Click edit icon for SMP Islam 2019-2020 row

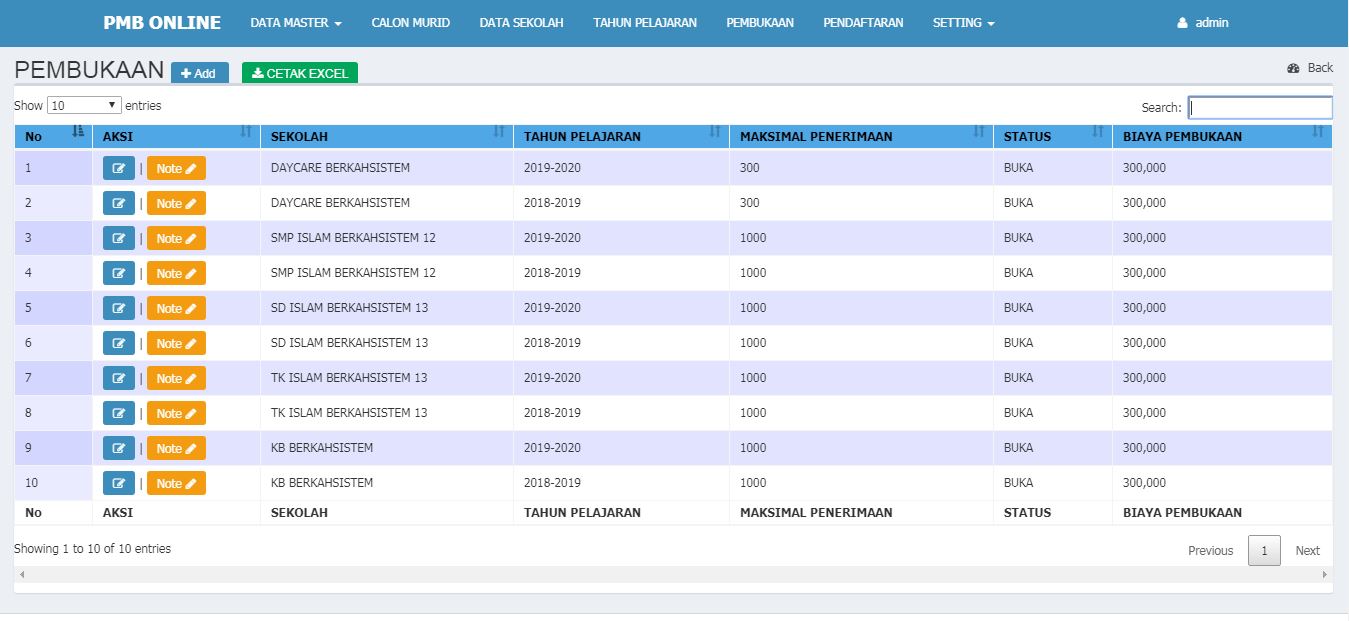pos(118,238)
